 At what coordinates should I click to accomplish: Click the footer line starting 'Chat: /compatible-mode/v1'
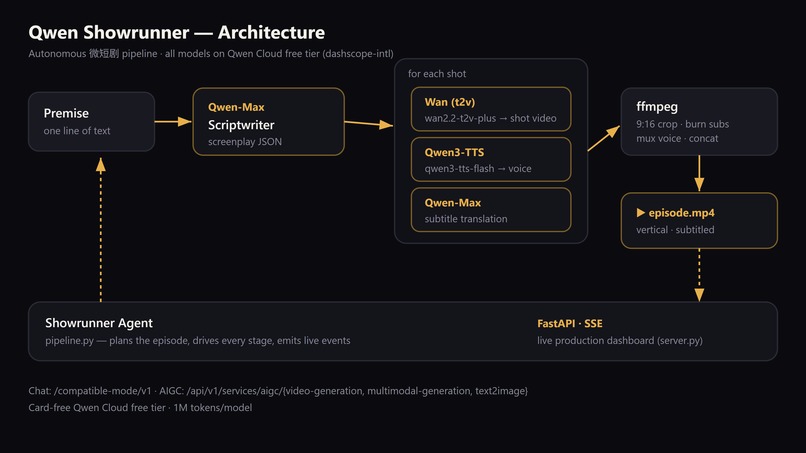coord(278,391)
